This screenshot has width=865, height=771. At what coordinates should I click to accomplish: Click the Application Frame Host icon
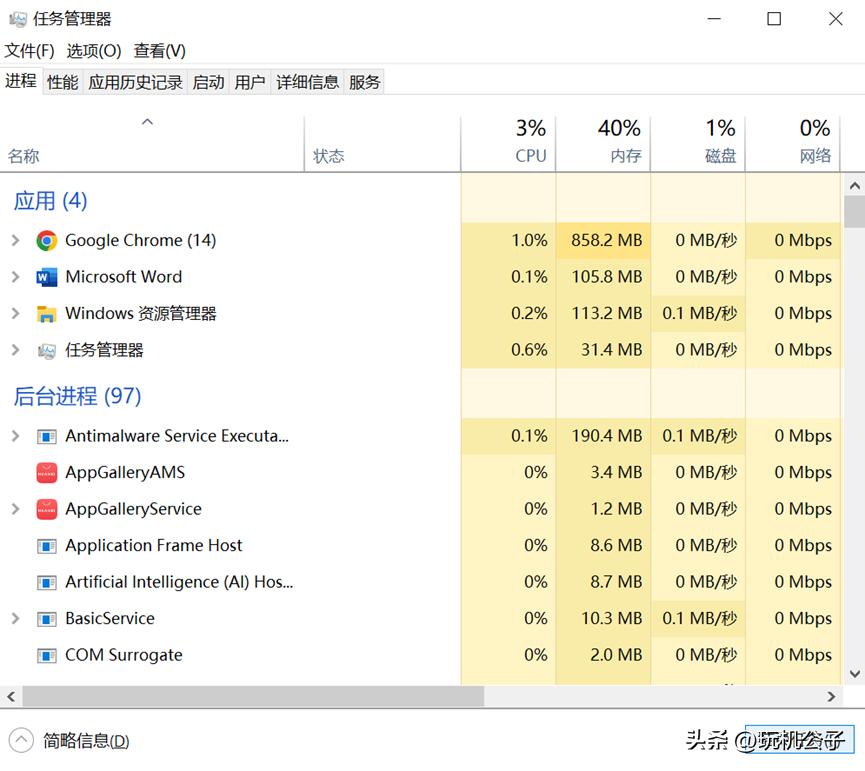[x=47, y=546]
